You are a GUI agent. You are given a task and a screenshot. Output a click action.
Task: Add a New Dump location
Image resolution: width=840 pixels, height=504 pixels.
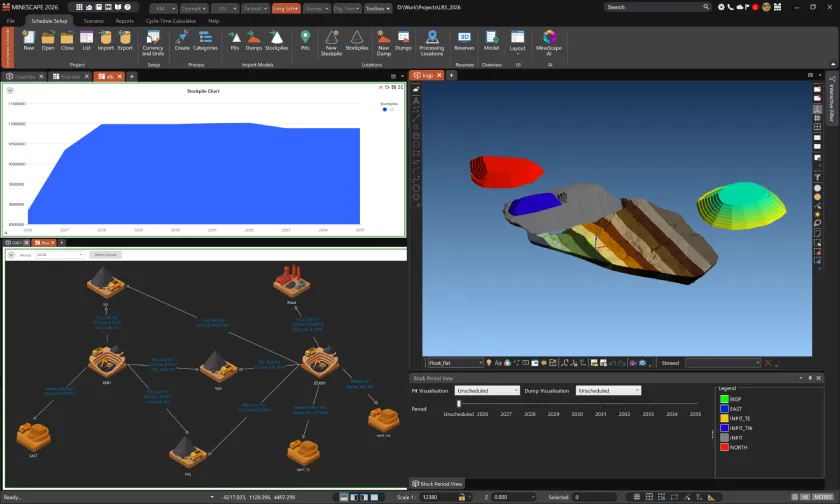(x=384, y=43)
